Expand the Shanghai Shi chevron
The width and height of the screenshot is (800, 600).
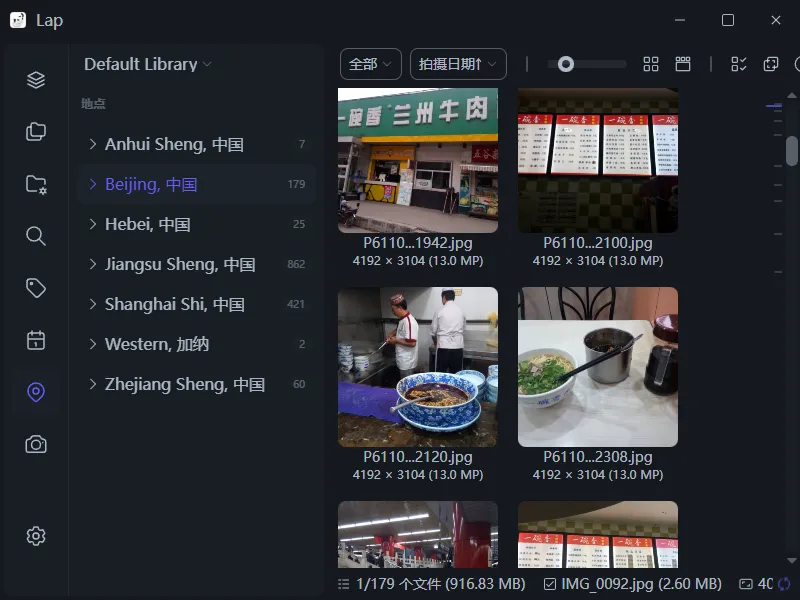92,304
